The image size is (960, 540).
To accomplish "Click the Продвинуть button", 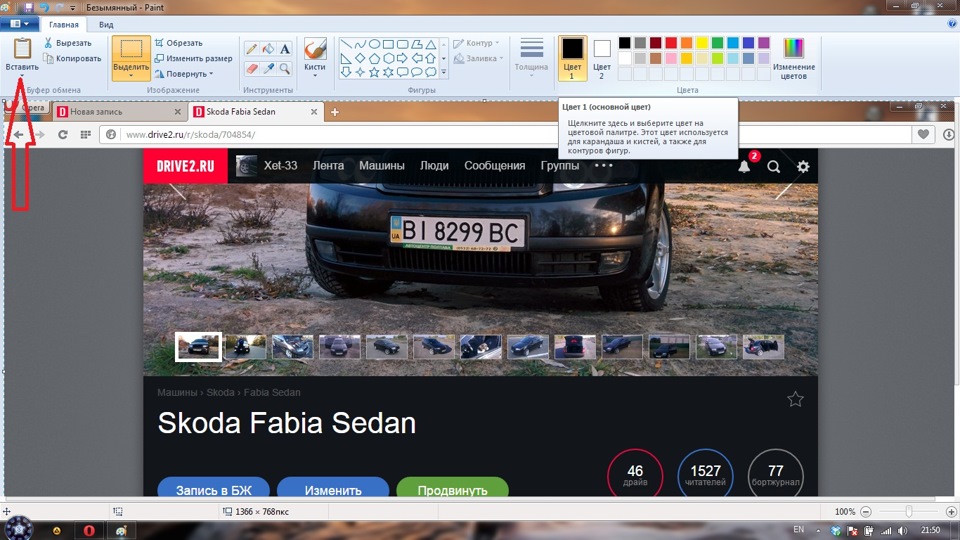I will (452, 487).
